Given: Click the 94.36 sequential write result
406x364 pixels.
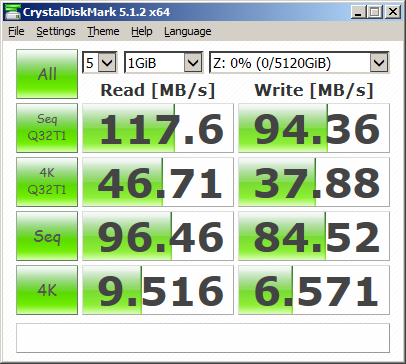Looking at the screenshot, I should click(x=314, y=128).
